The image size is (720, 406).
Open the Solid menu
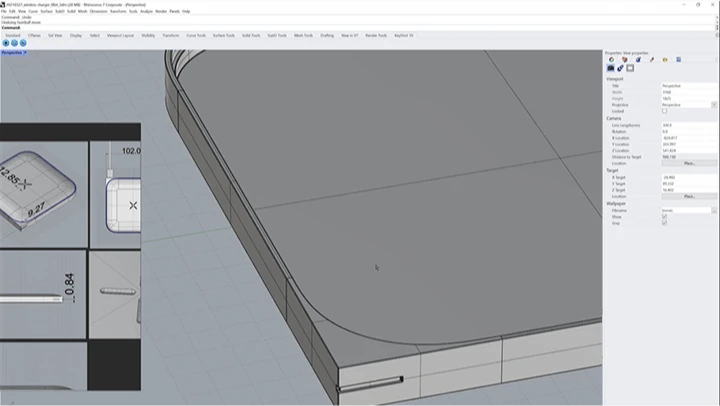71,11
